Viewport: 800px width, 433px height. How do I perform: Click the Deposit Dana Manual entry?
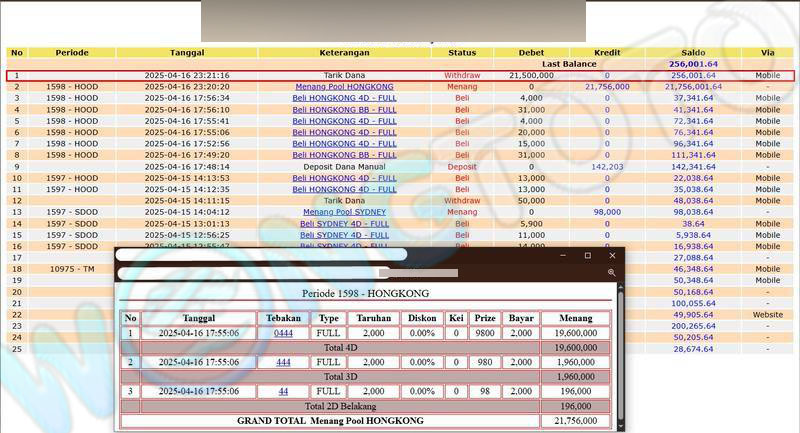(344, 167)
